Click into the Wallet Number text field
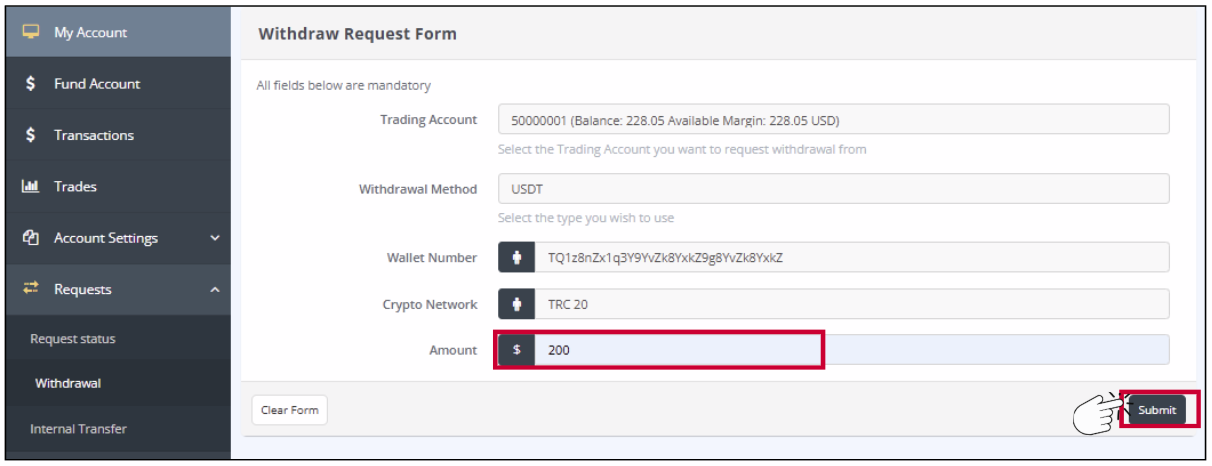 tap(850, 258)
